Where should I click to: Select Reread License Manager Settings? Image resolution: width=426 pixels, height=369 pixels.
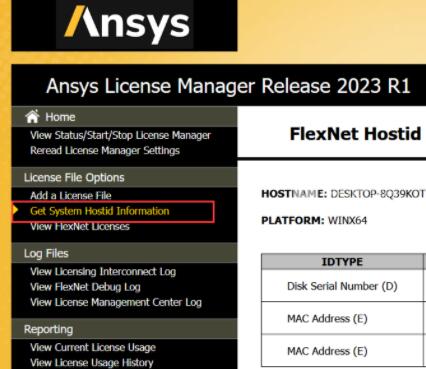105,150
